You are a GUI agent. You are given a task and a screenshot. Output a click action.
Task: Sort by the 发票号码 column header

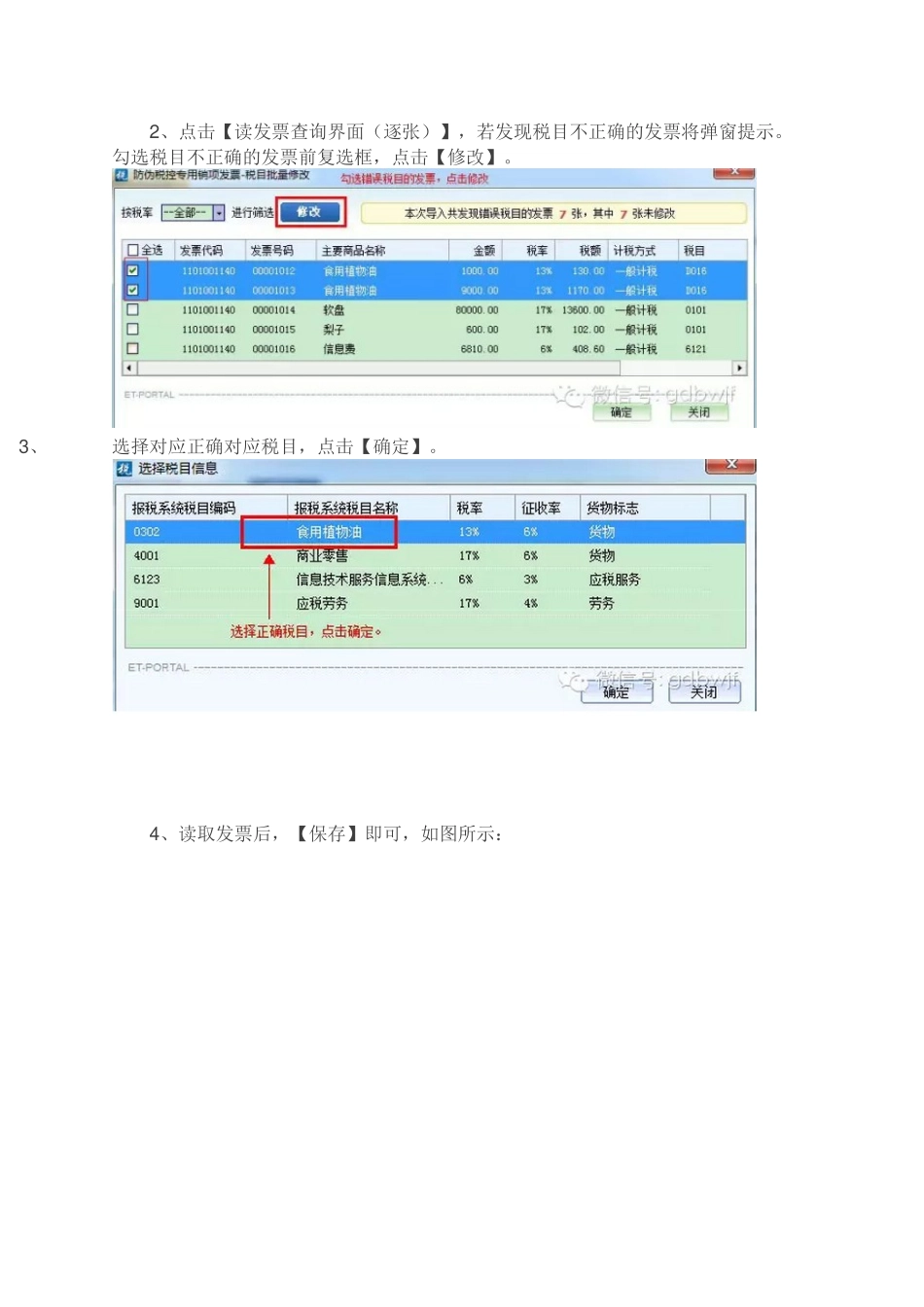280,250
